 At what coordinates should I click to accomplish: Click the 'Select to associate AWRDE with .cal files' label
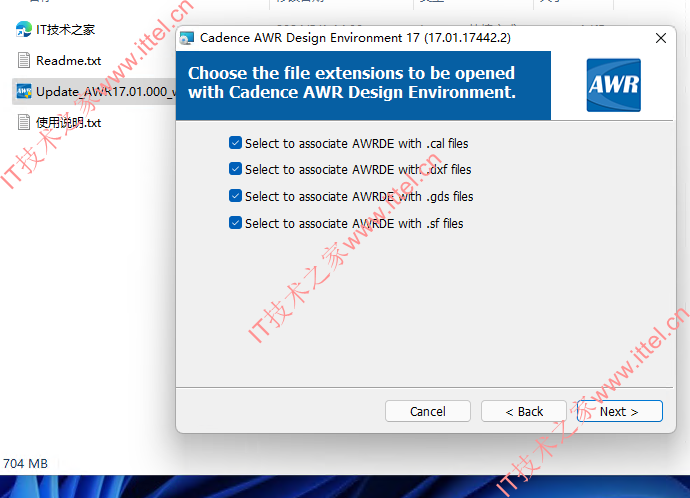(356, 143)
